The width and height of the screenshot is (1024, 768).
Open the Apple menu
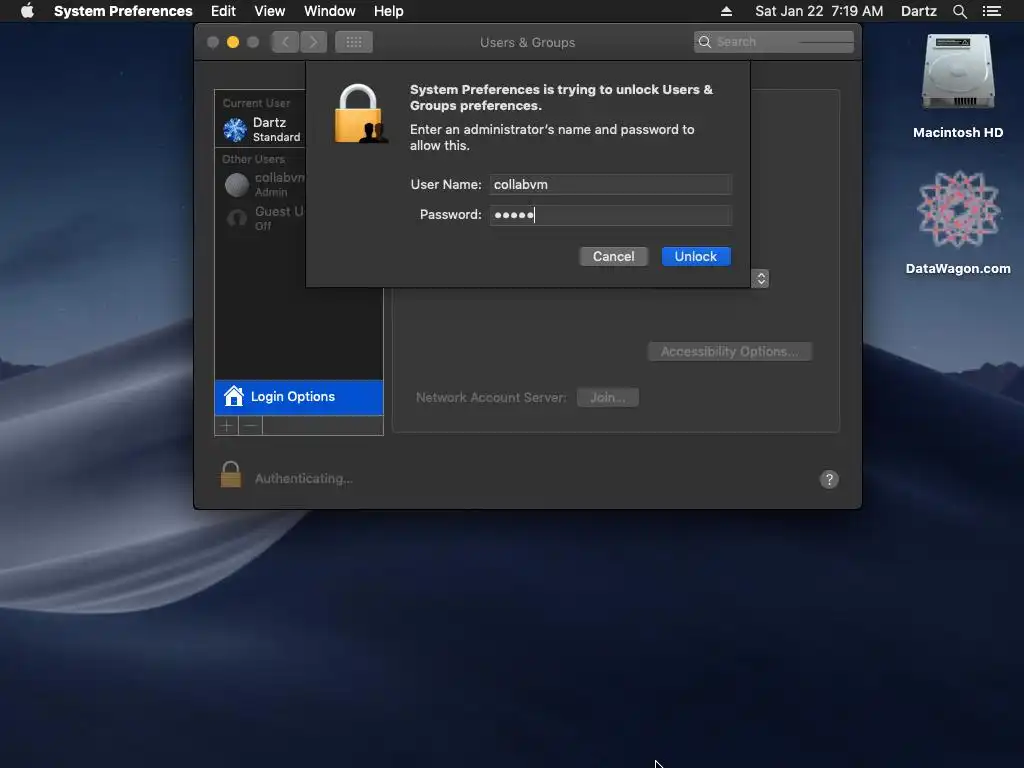(x=27, y=11)
